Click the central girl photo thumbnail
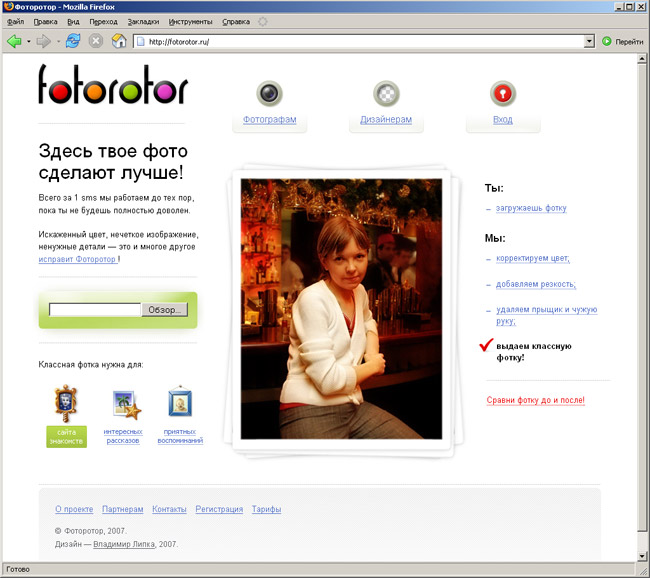The width and height of the screenshot is (650, 578). tap(342, 308)
